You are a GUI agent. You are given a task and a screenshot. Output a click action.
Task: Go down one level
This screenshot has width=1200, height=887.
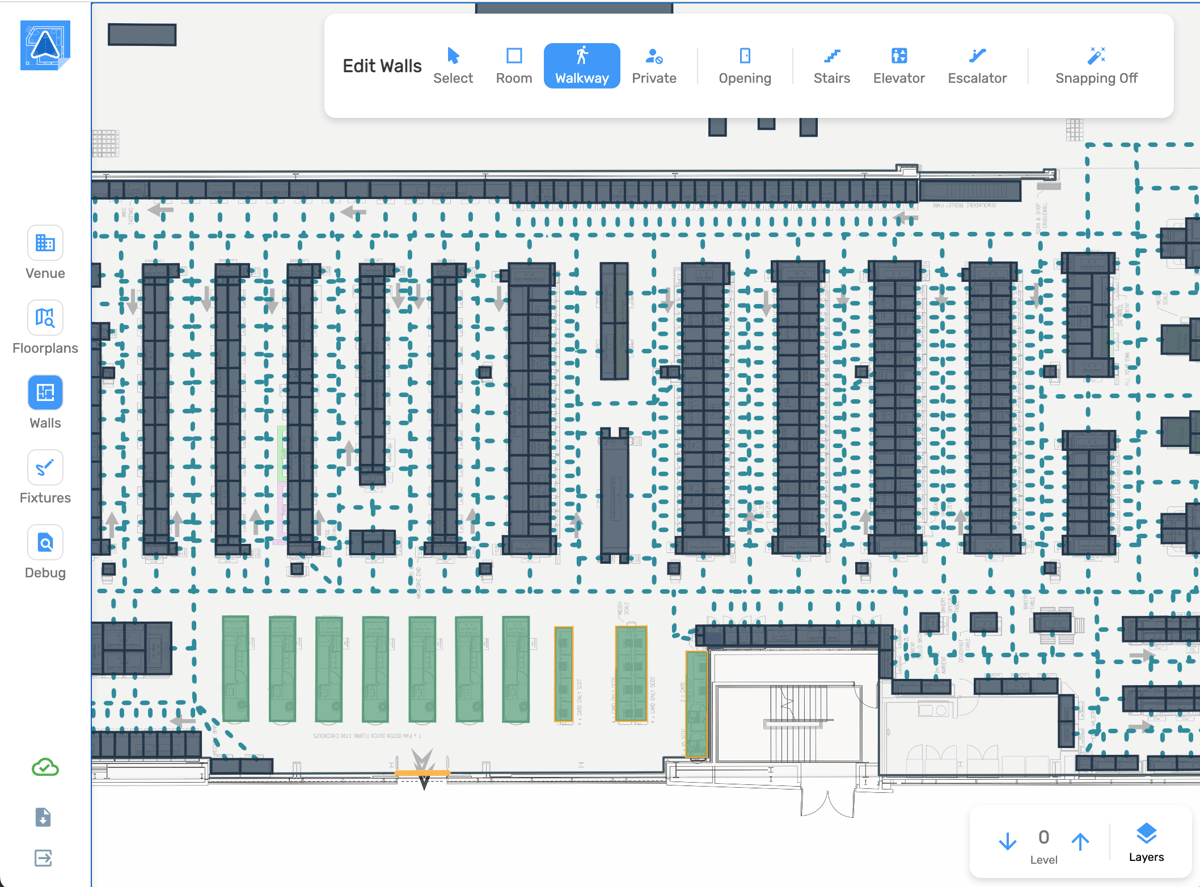pyautogui.click(x=1008, y=842)
